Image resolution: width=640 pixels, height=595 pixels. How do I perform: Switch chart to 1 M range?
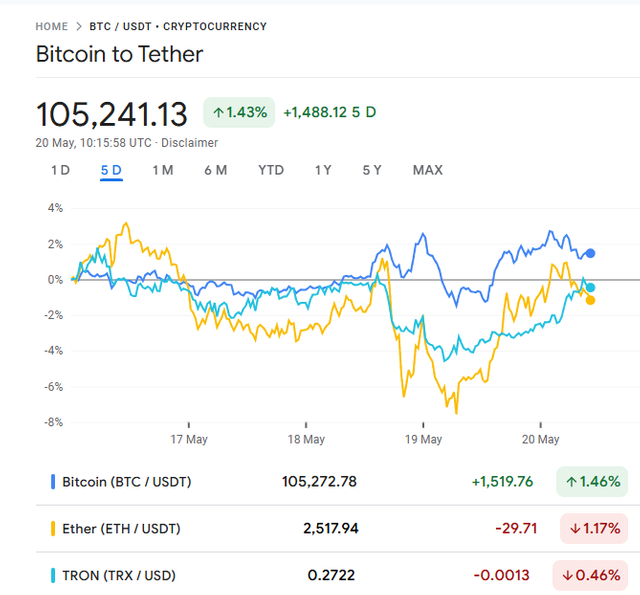click(x=162, y=170)
